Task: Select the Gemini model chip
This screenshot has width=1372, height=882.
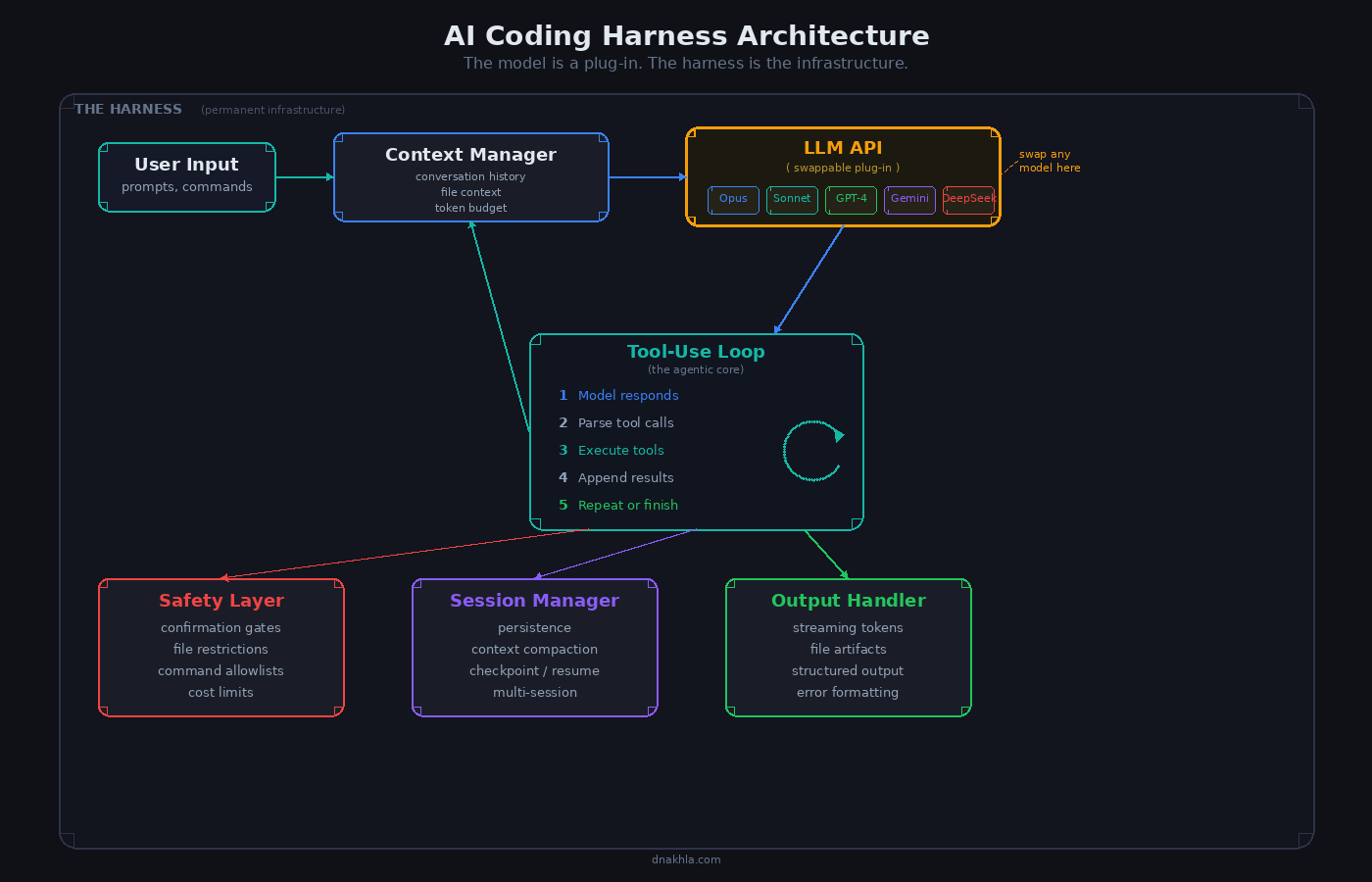Action: 909,200
